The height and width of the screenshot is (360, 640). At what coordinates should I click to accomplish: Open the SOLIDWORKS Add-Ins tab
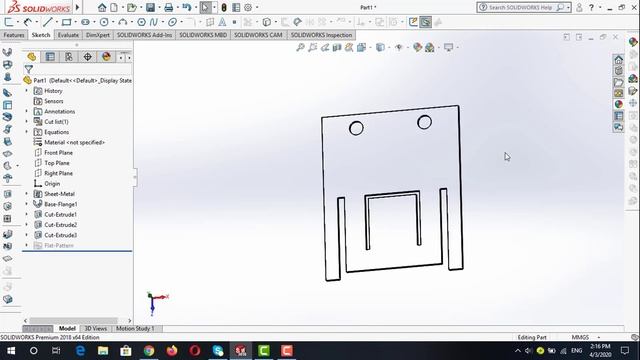click(144, 35)
